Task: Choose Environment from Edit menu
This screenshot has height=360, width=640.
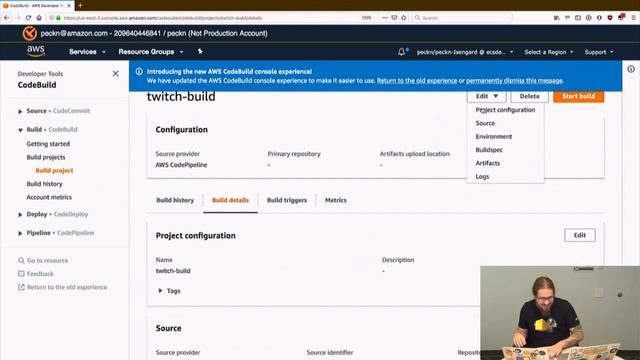Action: [x=493, y=136]
